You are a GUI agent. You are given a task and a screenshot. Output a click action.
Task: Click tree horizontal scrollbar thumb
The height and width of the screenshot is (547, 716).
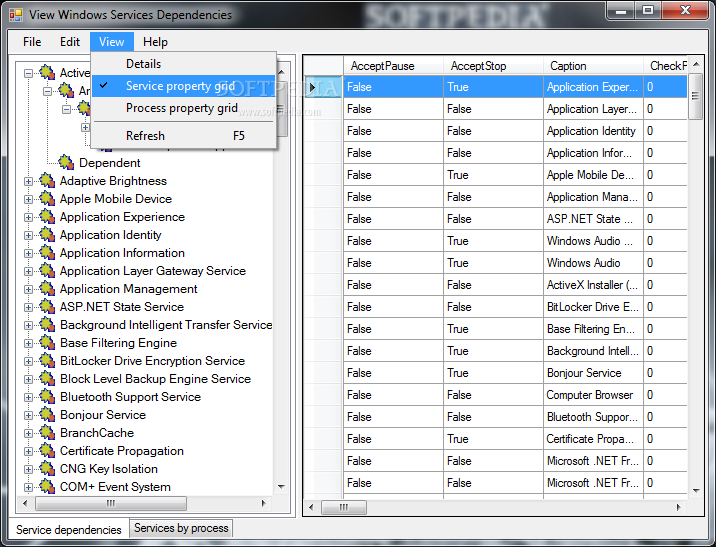(111, 503)
